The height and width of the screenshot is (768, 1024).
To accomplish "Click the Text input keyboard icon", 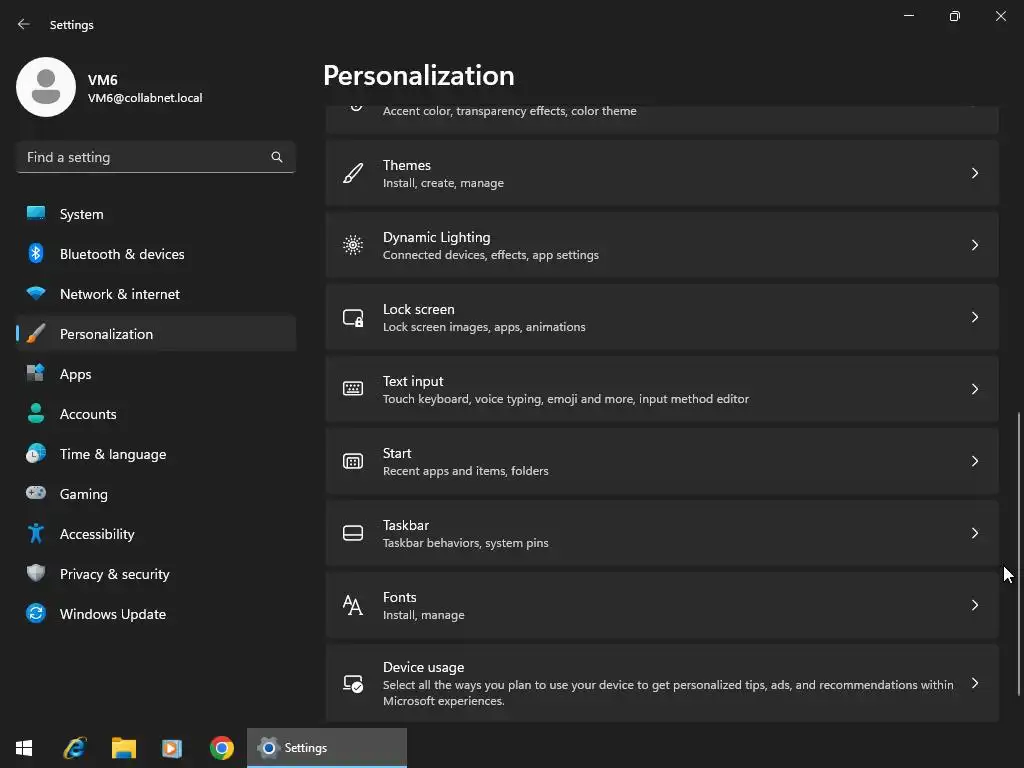I will 353,389.
